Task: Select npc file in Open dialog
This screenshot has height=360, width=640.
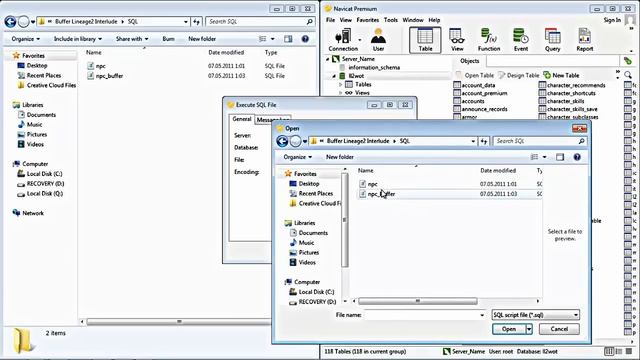Action: (x=369, y=184)
